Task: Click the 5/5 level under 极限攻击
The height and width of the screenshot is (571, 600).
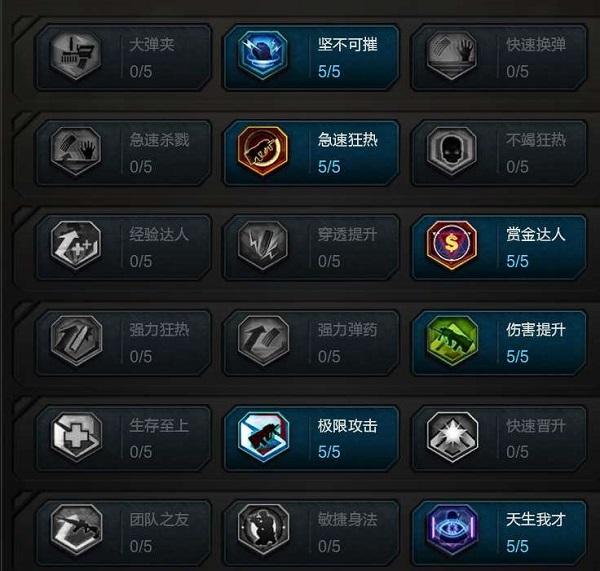Action: coord(329,452)
